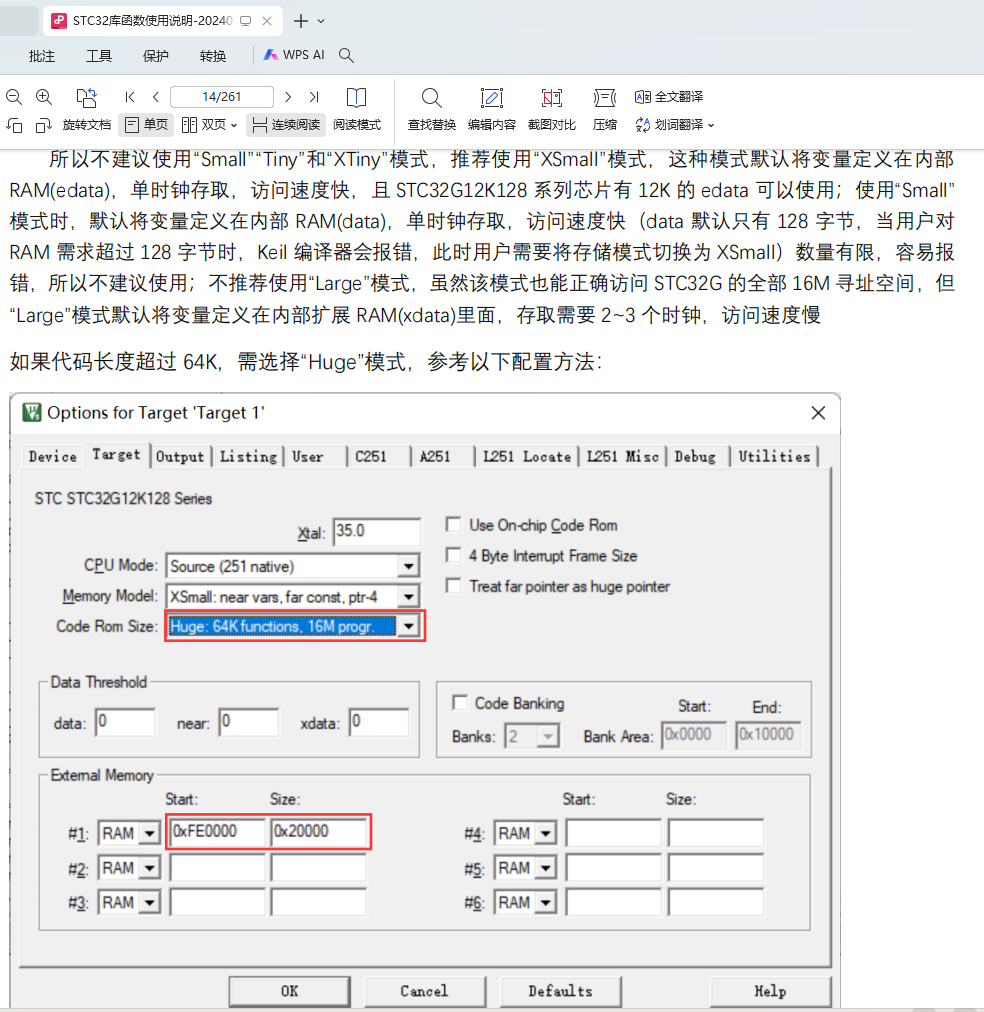Close the Options for Target dialog
Viewport: 984px width, 1012px height.
tap(818, 413)
